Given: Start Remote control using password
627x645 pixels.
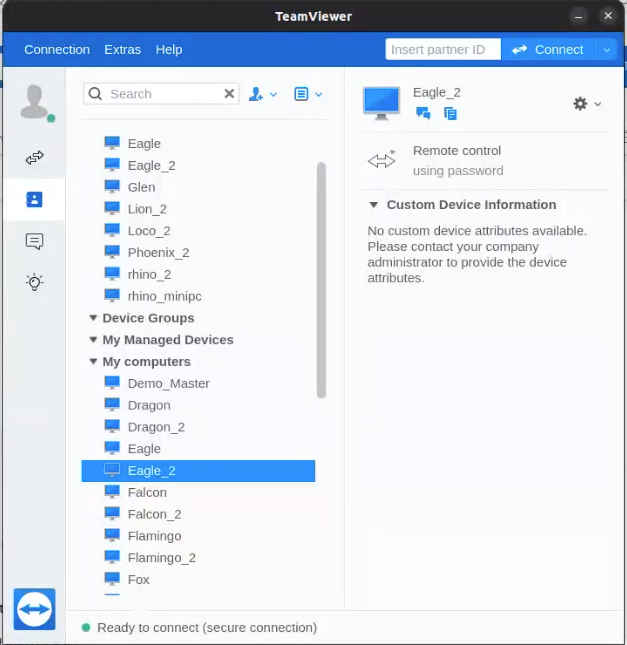Looking at the screenshot, I should tap(457, 160).
